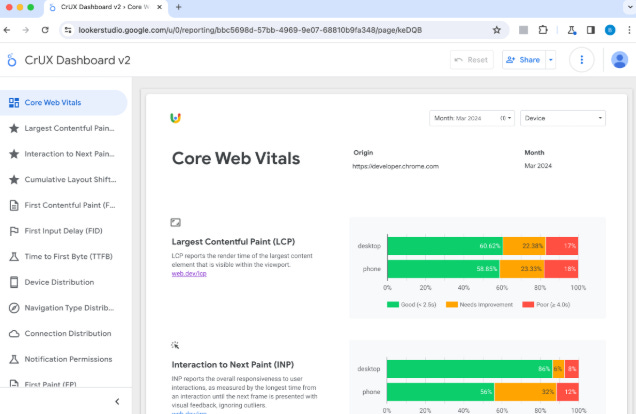Close the CrUX Dashboard v2 tab
The width and height of the screenshot is (636, 414).
(159, 7)
